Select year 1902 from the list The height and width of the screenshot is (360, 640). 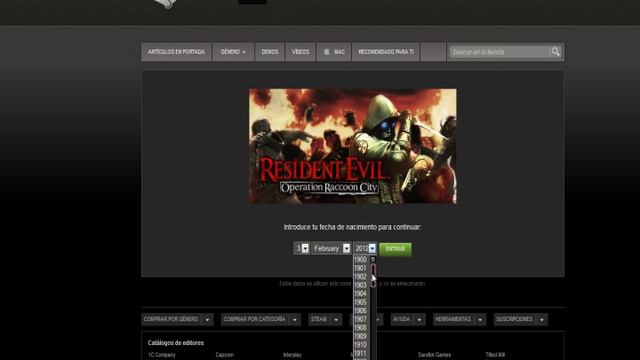pyautogui.click(x=361, y=277)
